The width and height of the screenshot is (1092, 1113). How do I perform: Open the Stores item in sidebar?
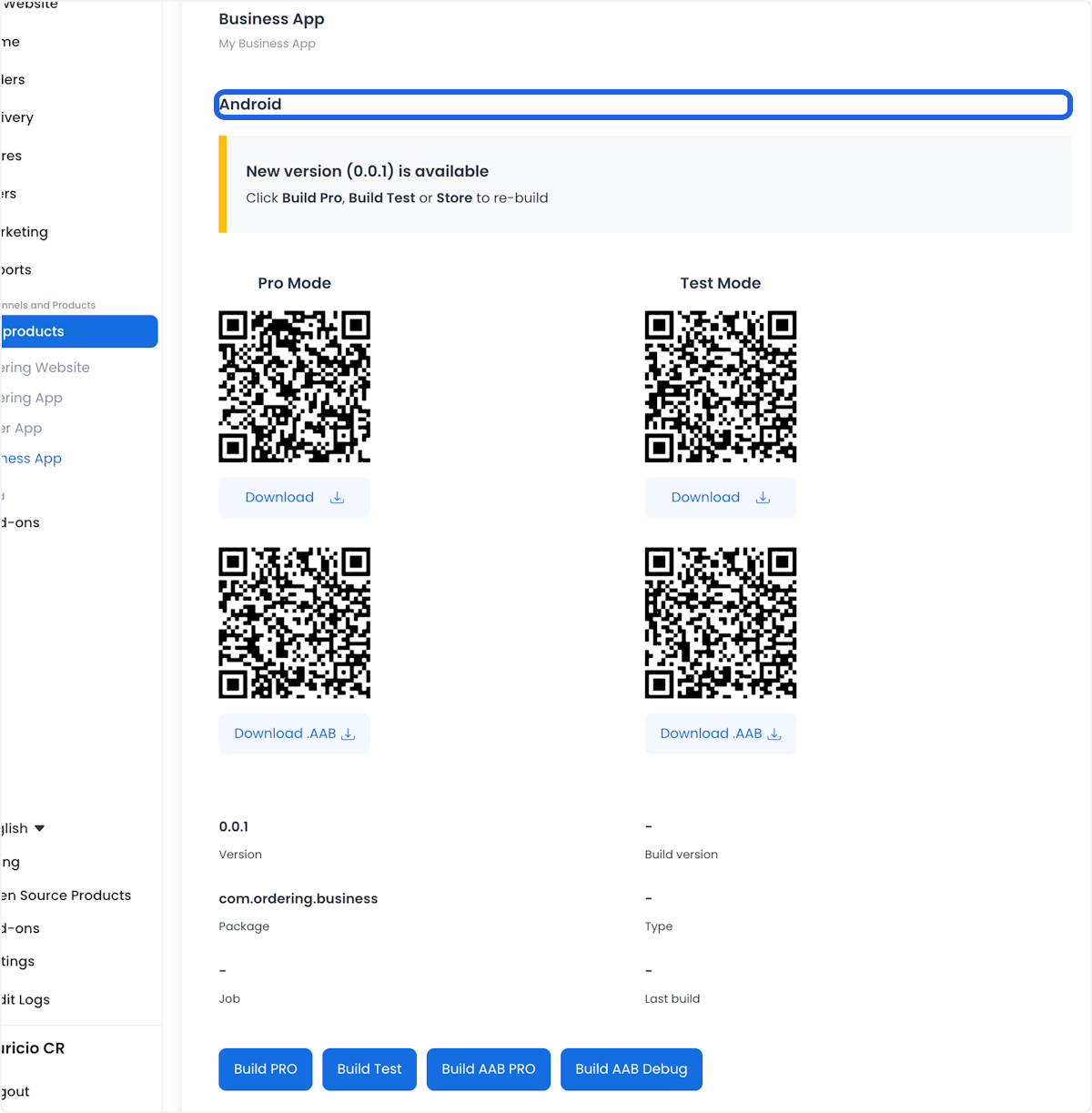click(12, 156)
